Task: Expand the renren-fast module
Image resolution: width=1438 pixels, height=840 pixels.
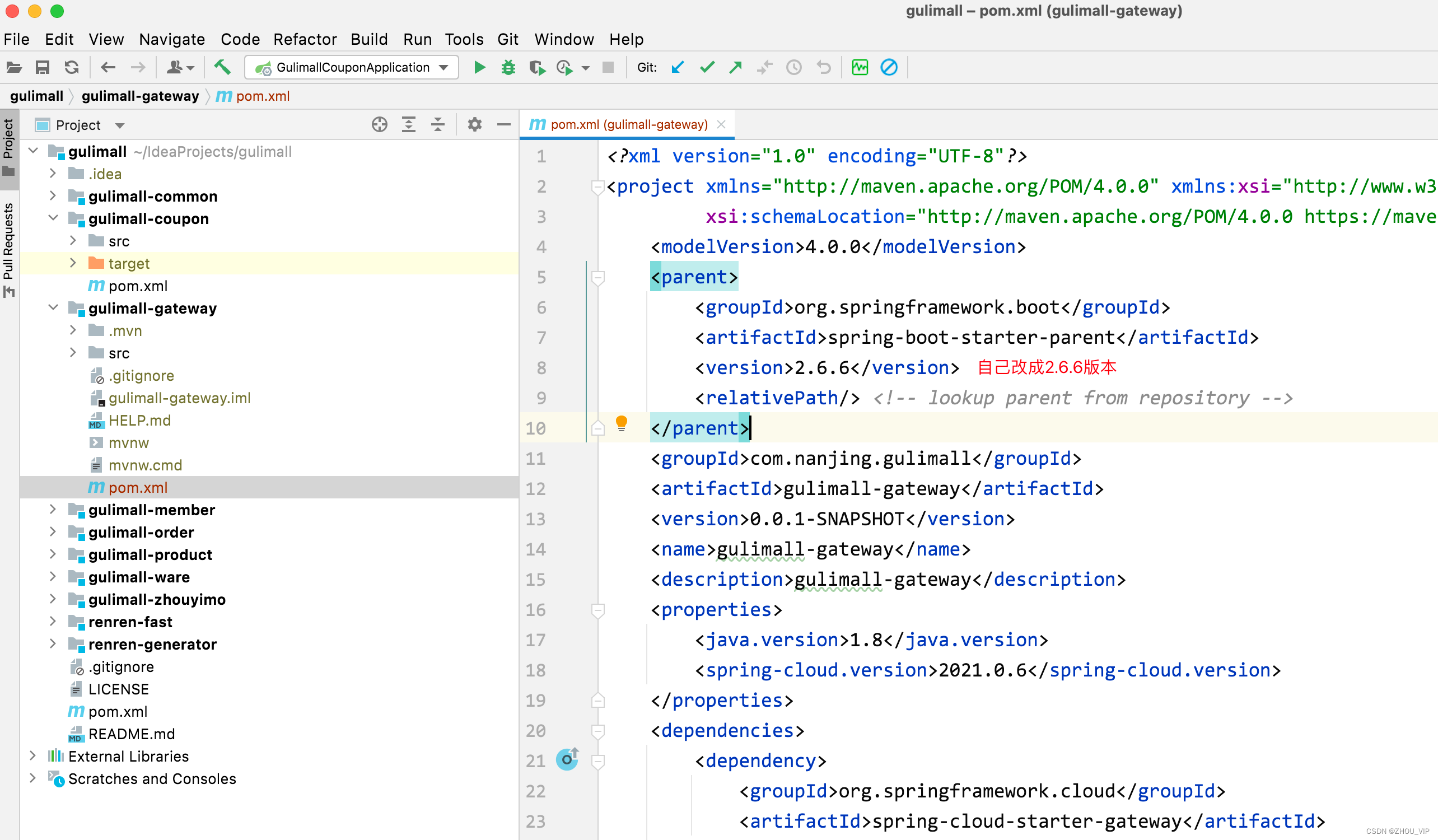Action: click(53, 621)
